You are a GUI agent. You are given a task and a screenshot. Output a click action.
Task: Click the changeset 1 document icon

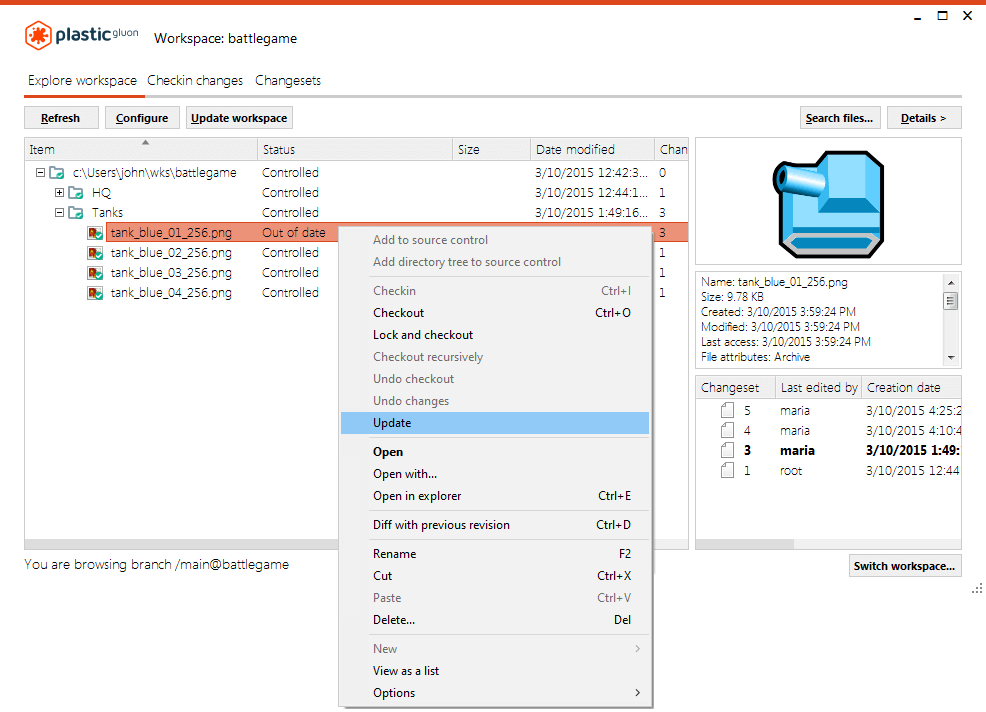click(x=728, y=470)
